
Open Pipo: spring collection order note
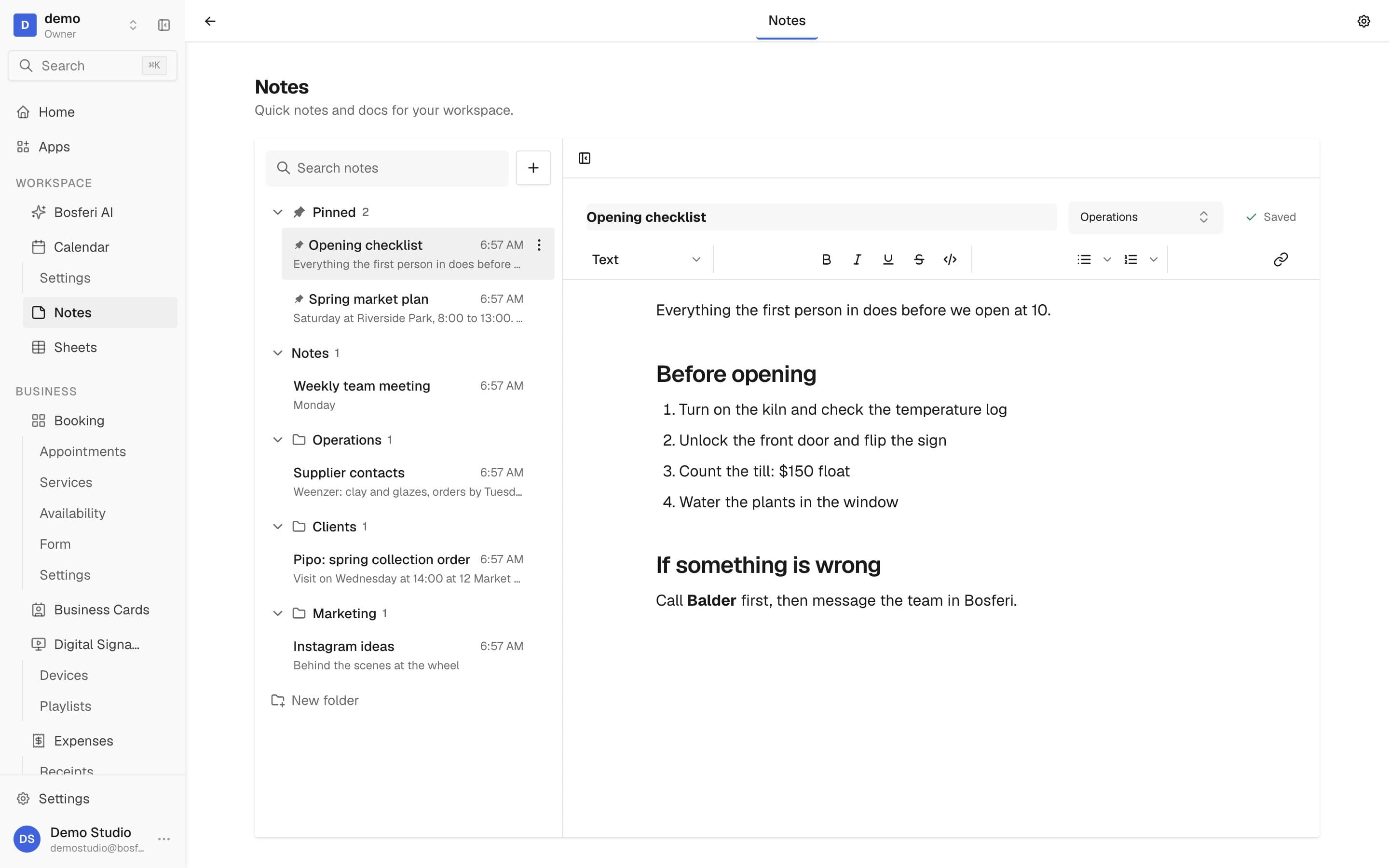point(418,569)
